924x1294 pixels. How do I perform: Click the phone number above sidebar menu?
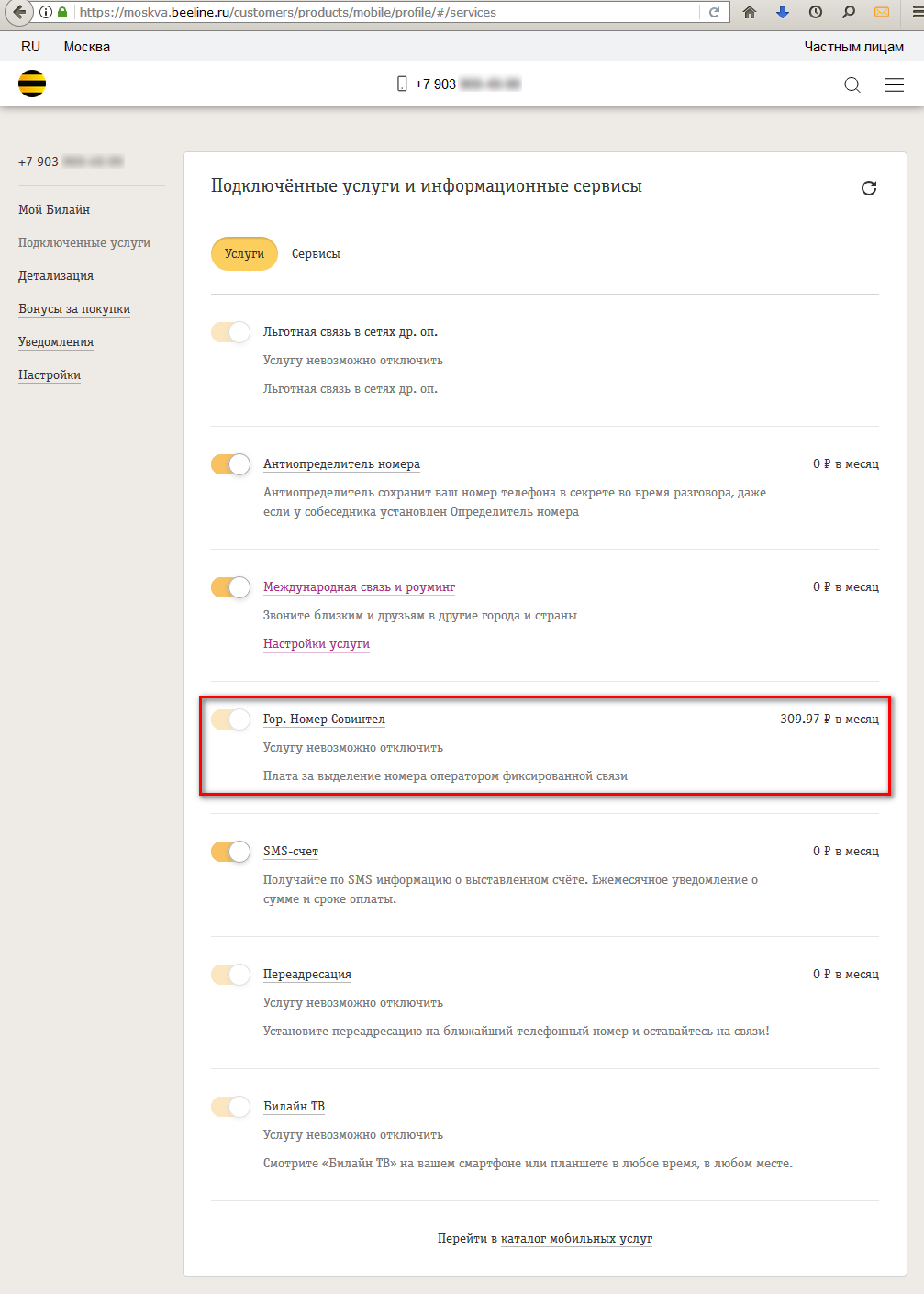71,162
